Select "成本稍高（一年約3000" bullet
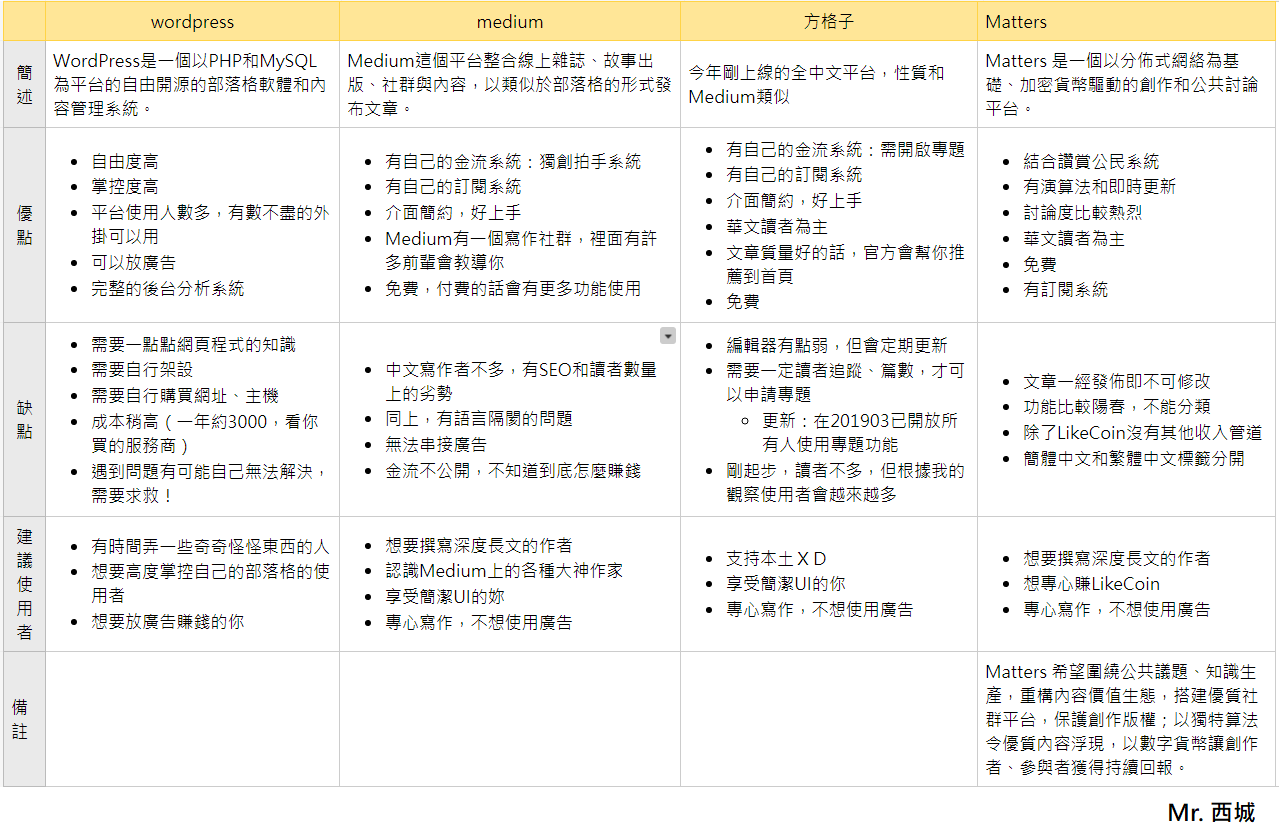This screenshot has height=833, width=1279. coord(205,434)
